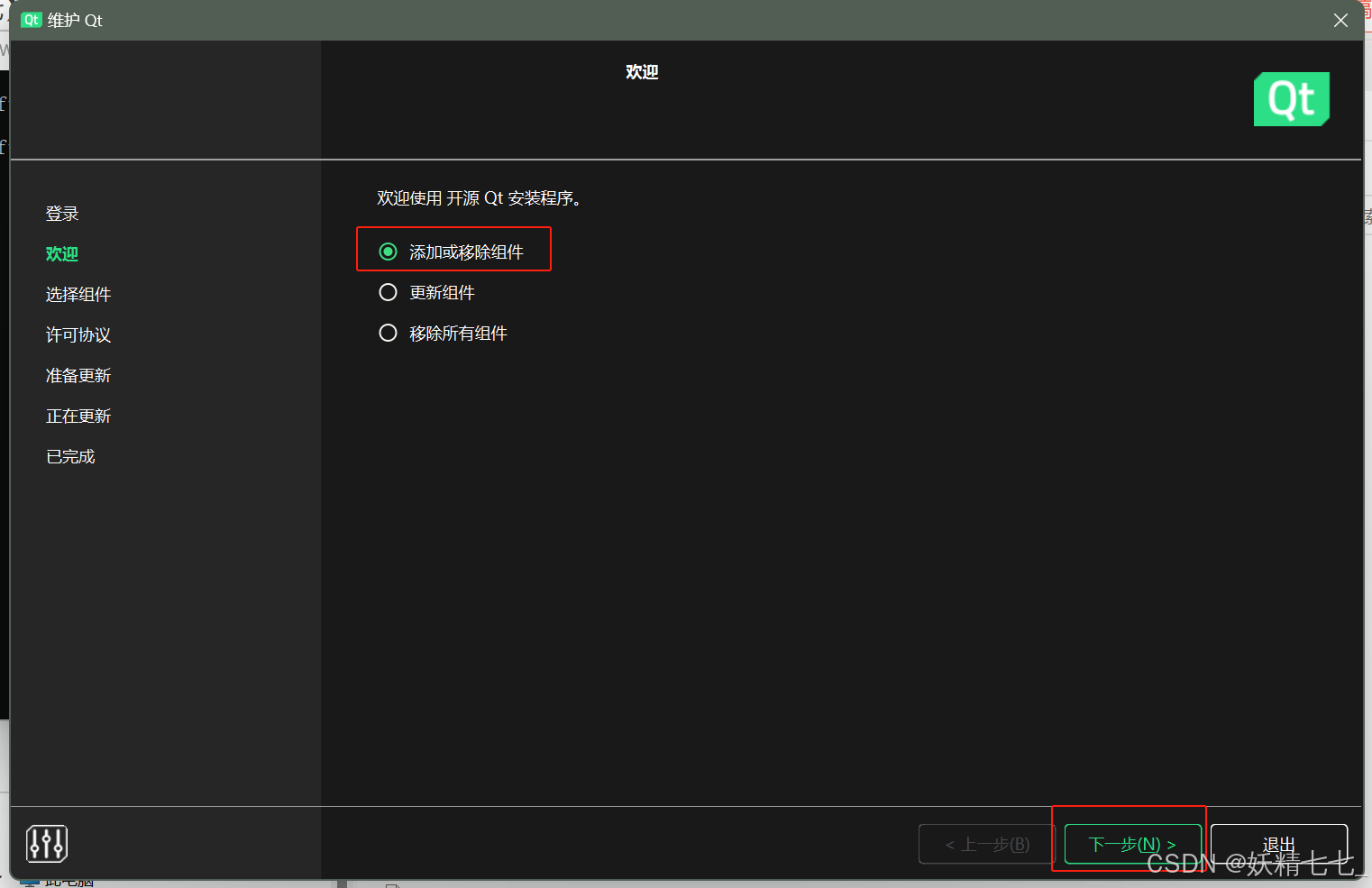1372x888 pixels.
Task: Click the 已完成 step in the sidebar
Action: click(70, 457)
